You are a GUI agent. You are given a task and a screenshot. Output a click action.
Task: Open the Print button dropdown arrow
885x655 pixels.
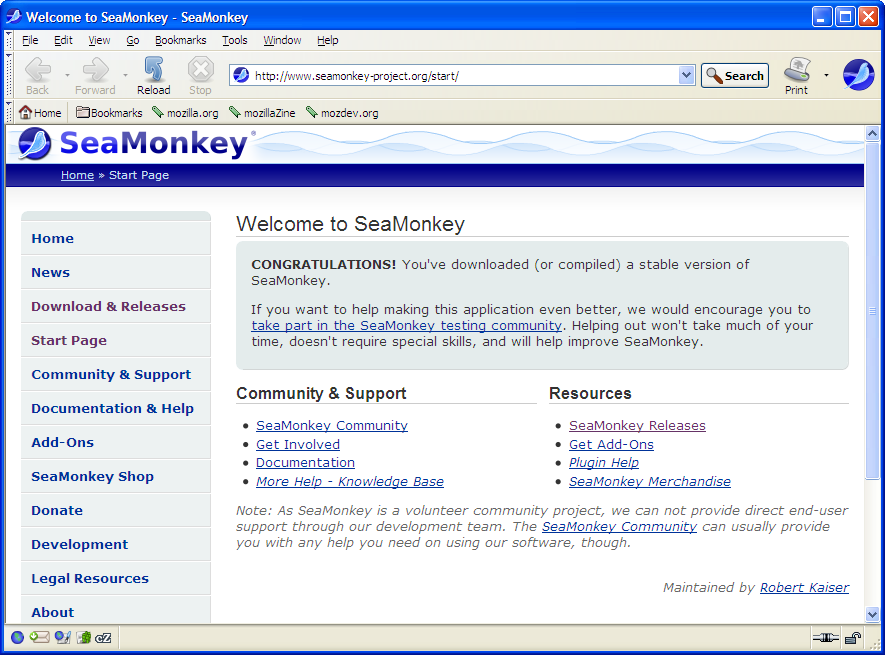point(826,75)
